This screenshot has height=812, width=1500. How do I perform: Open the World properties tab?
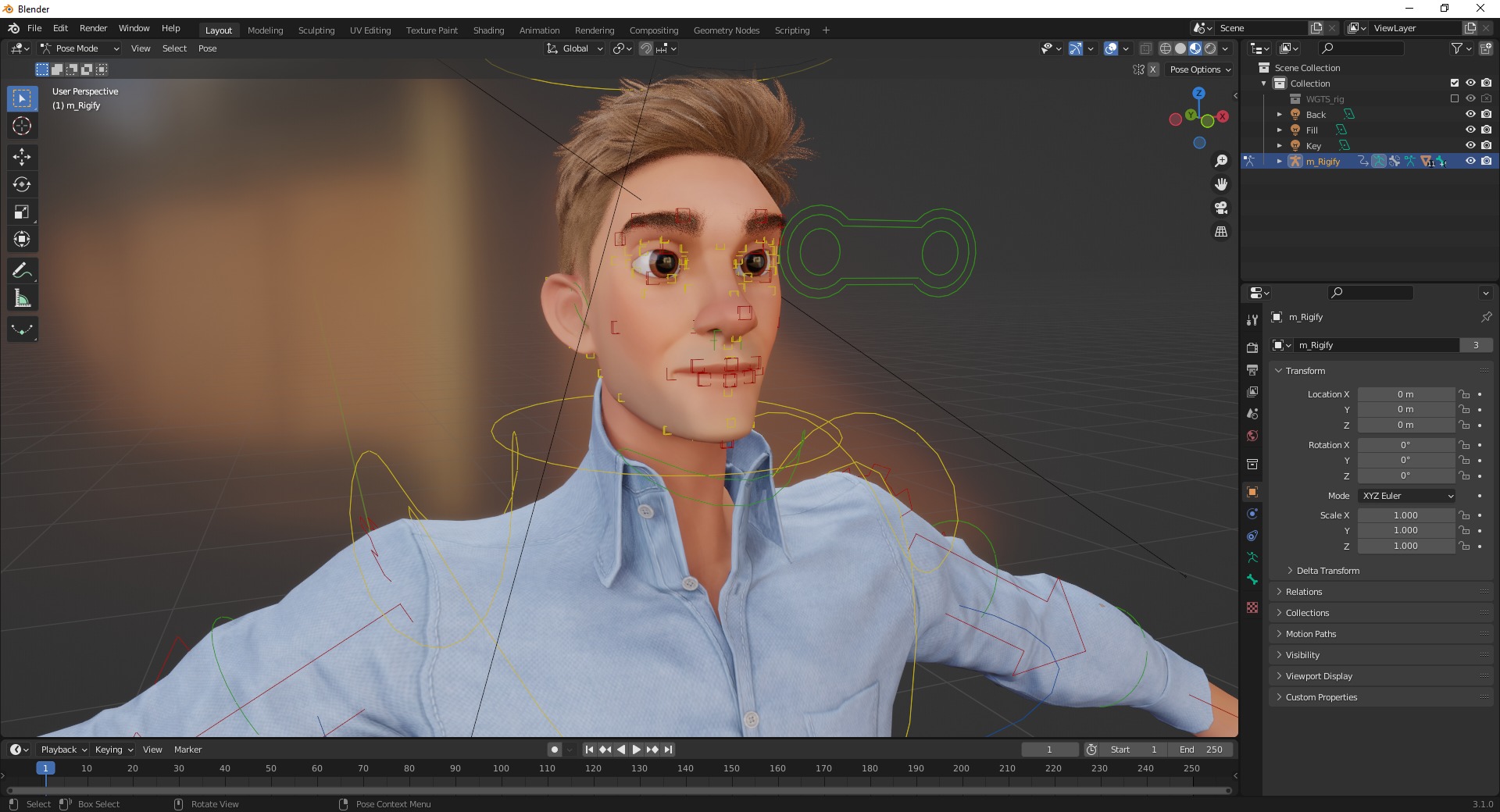tap(1252, 436)
